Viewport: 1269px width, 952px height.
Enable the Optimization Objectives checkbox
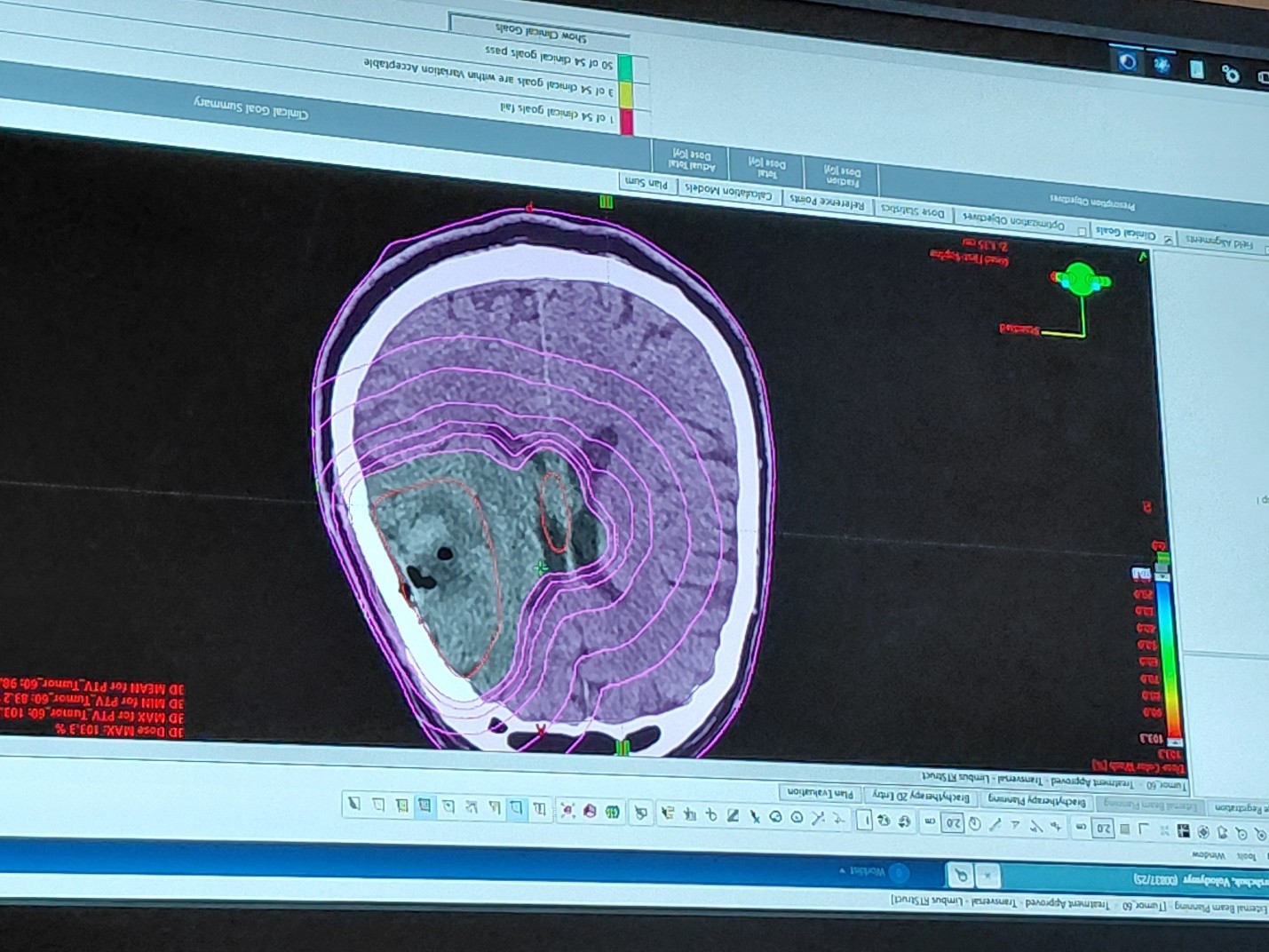1081,231
